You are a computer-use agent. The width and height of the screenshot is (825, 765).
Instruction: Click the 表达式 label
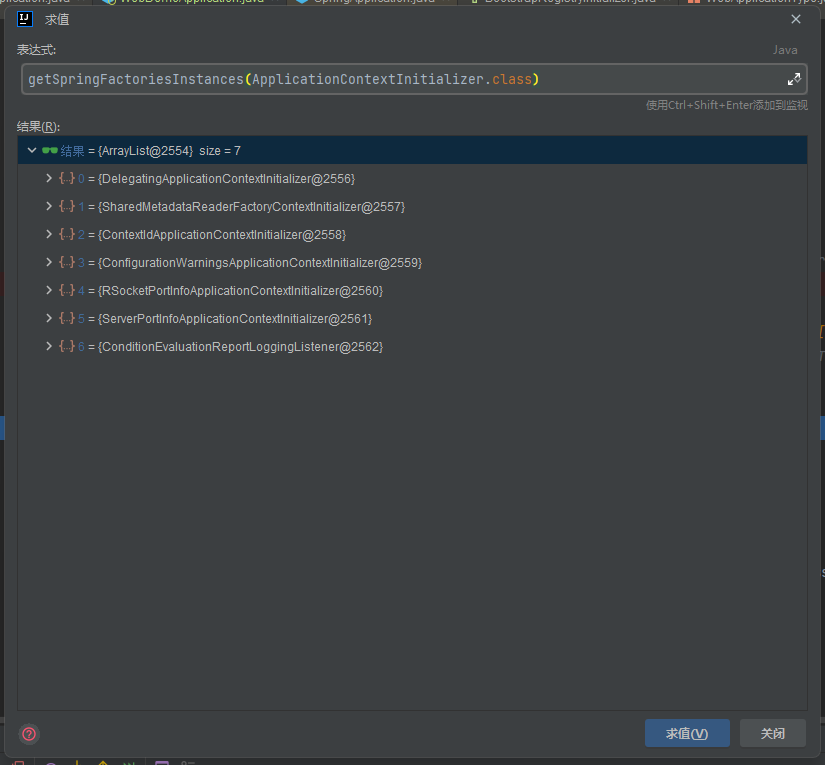tap(36, 50)
